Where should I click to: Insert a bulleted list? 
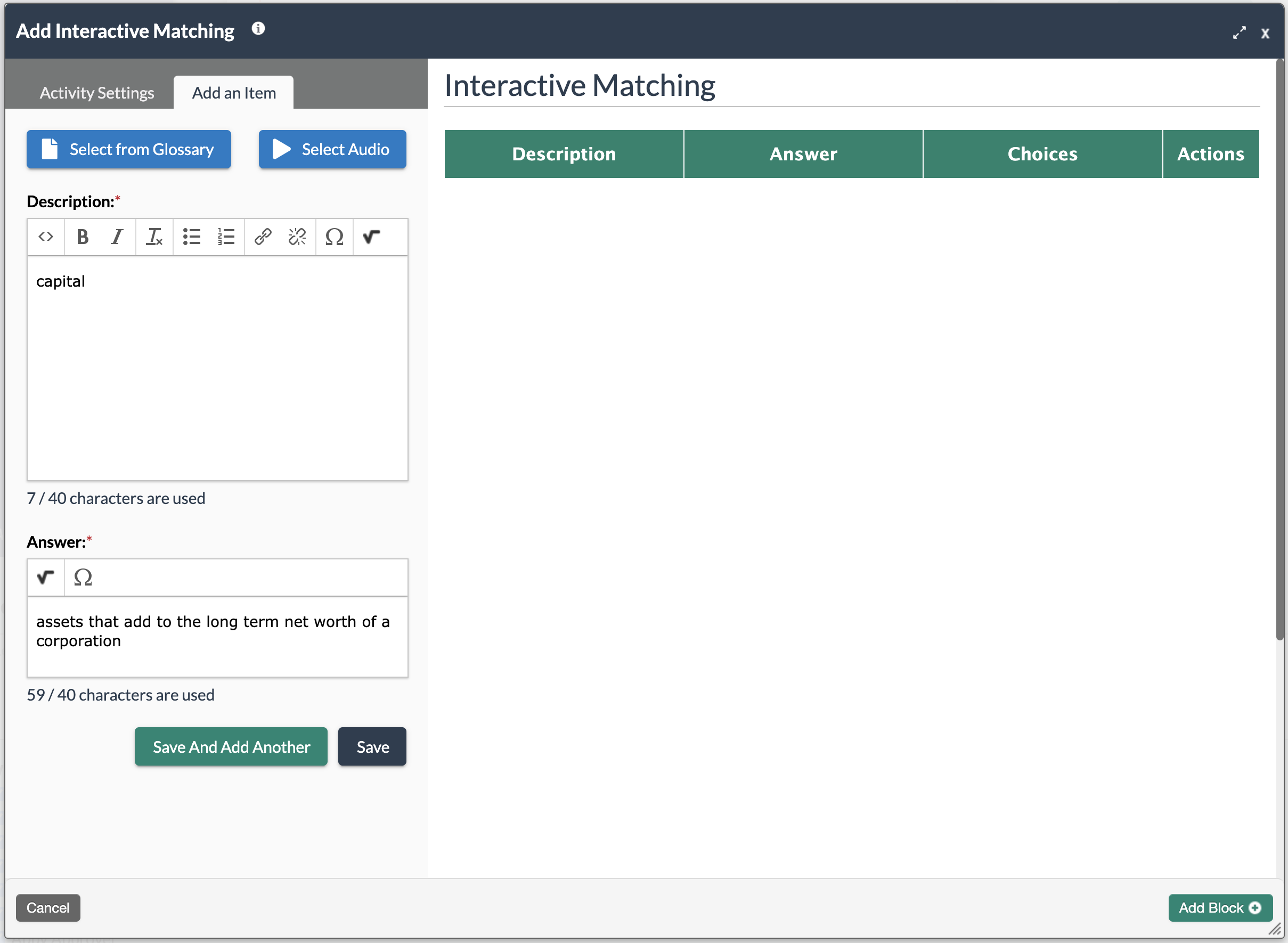pos(191,237)
